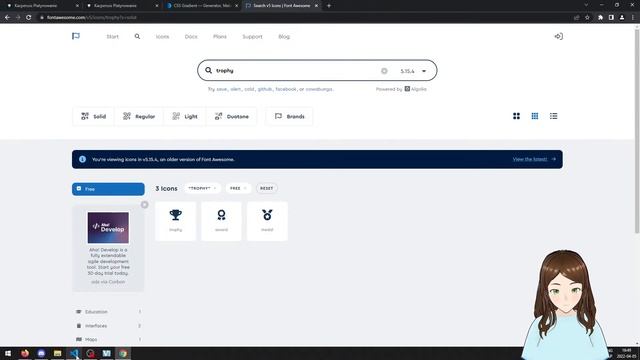Reload the page
This screenshot has width=640, height=360.
[29, 18]
